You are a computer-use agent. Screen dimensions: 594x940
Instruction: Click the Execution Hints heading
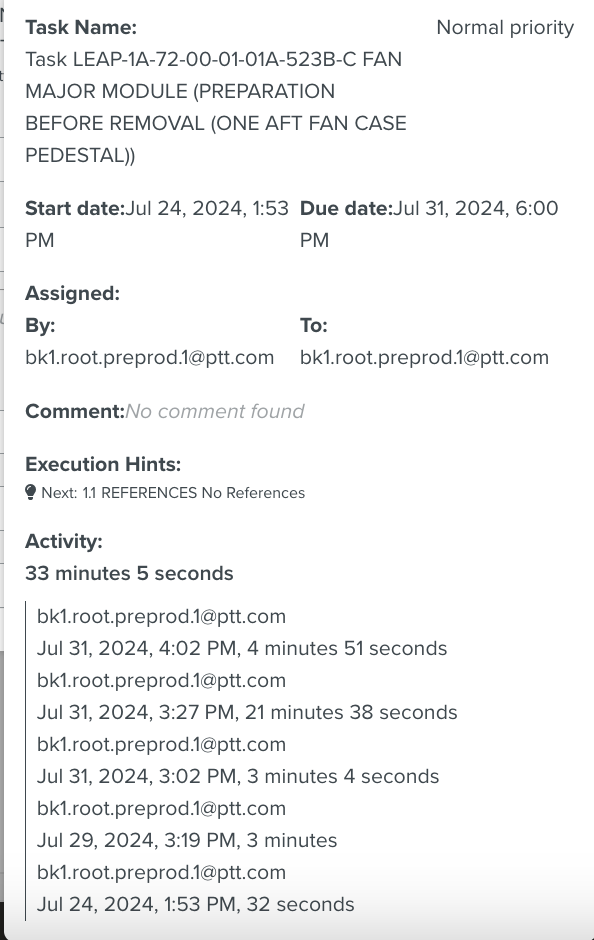click(x=103, y=464)
